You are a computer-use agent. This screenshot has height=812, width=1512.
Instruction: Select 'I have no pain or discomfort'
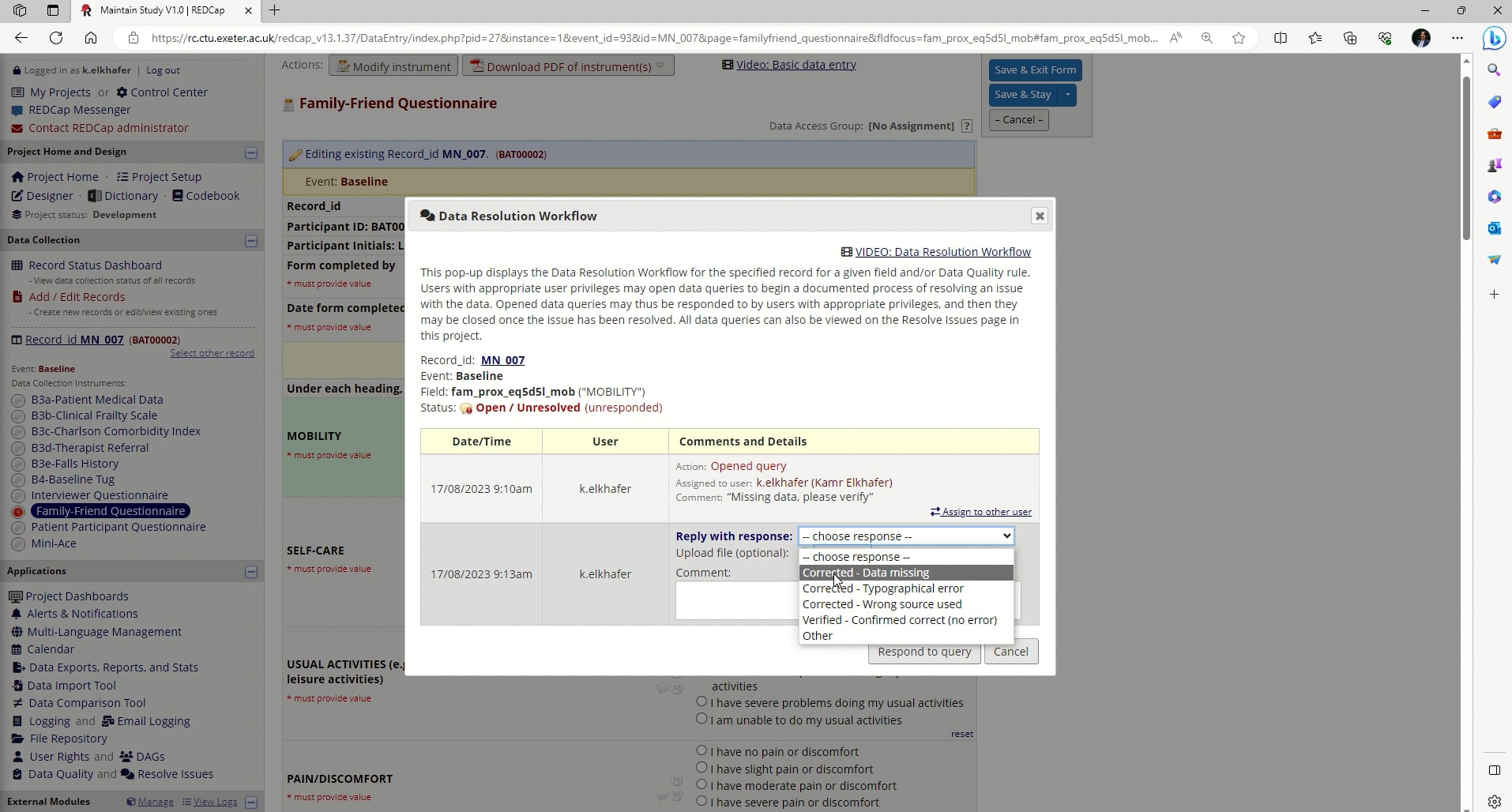point(701,750)
